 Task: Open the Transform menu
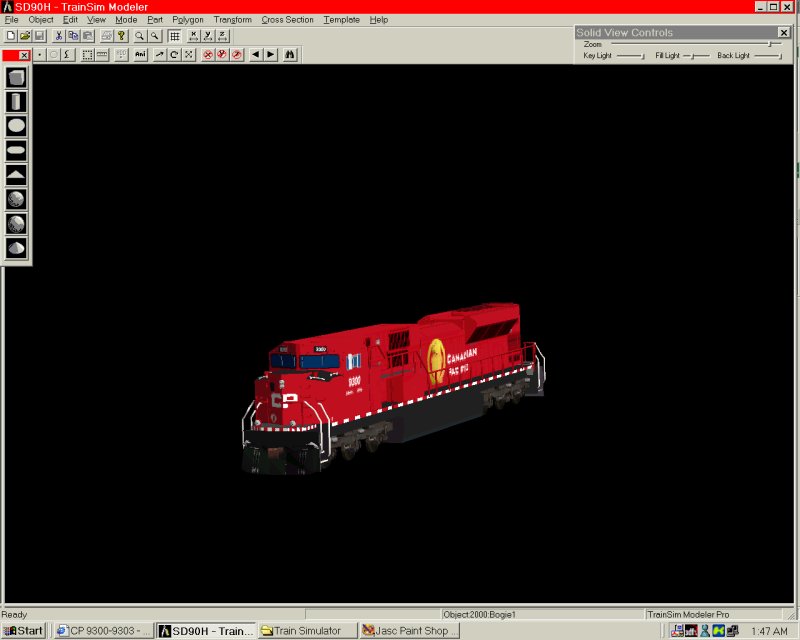click(233, 19)
